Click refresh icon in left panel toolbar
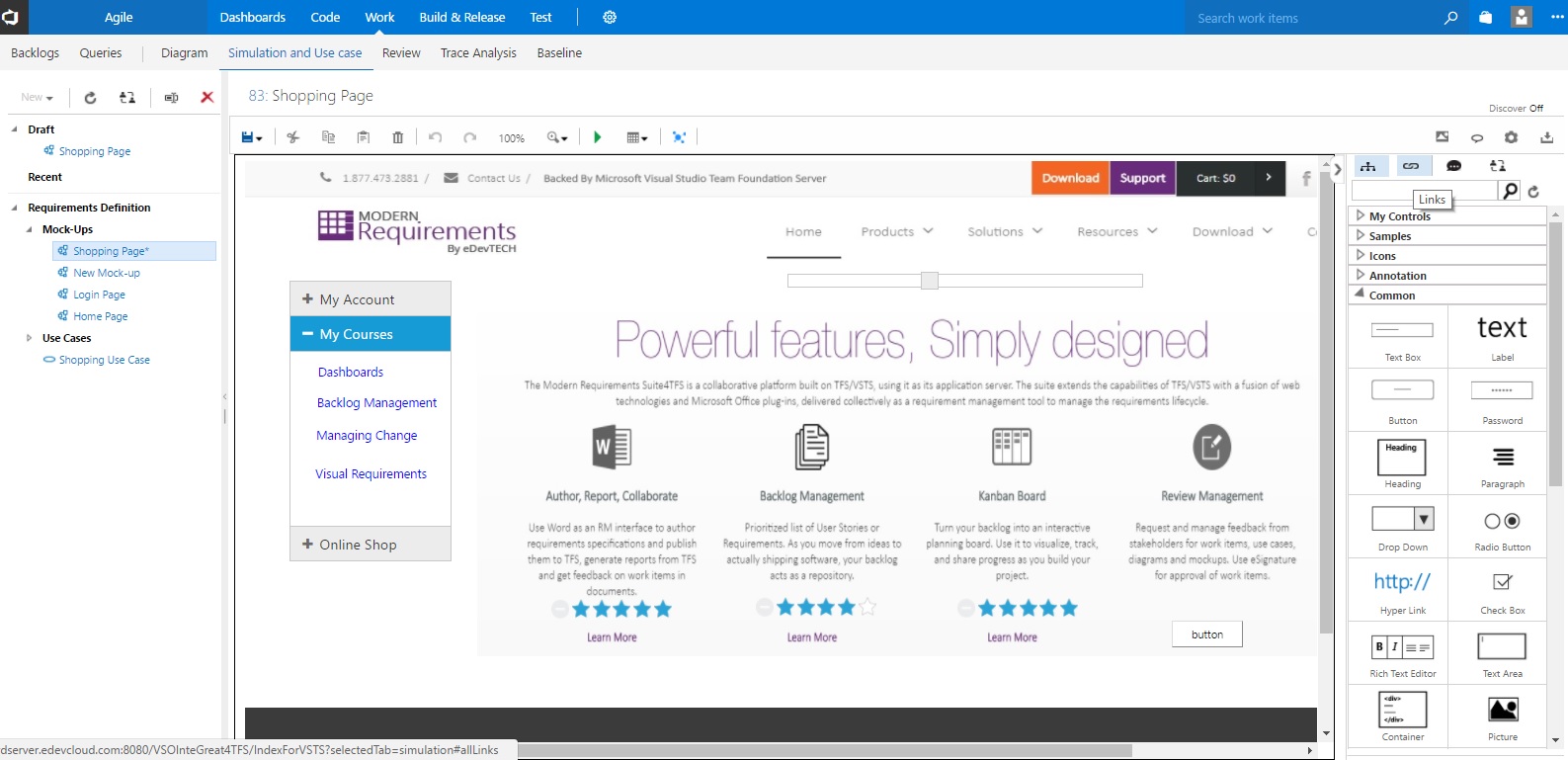The width and height of the screenshot is (1568, 760). tap(90, 97)
